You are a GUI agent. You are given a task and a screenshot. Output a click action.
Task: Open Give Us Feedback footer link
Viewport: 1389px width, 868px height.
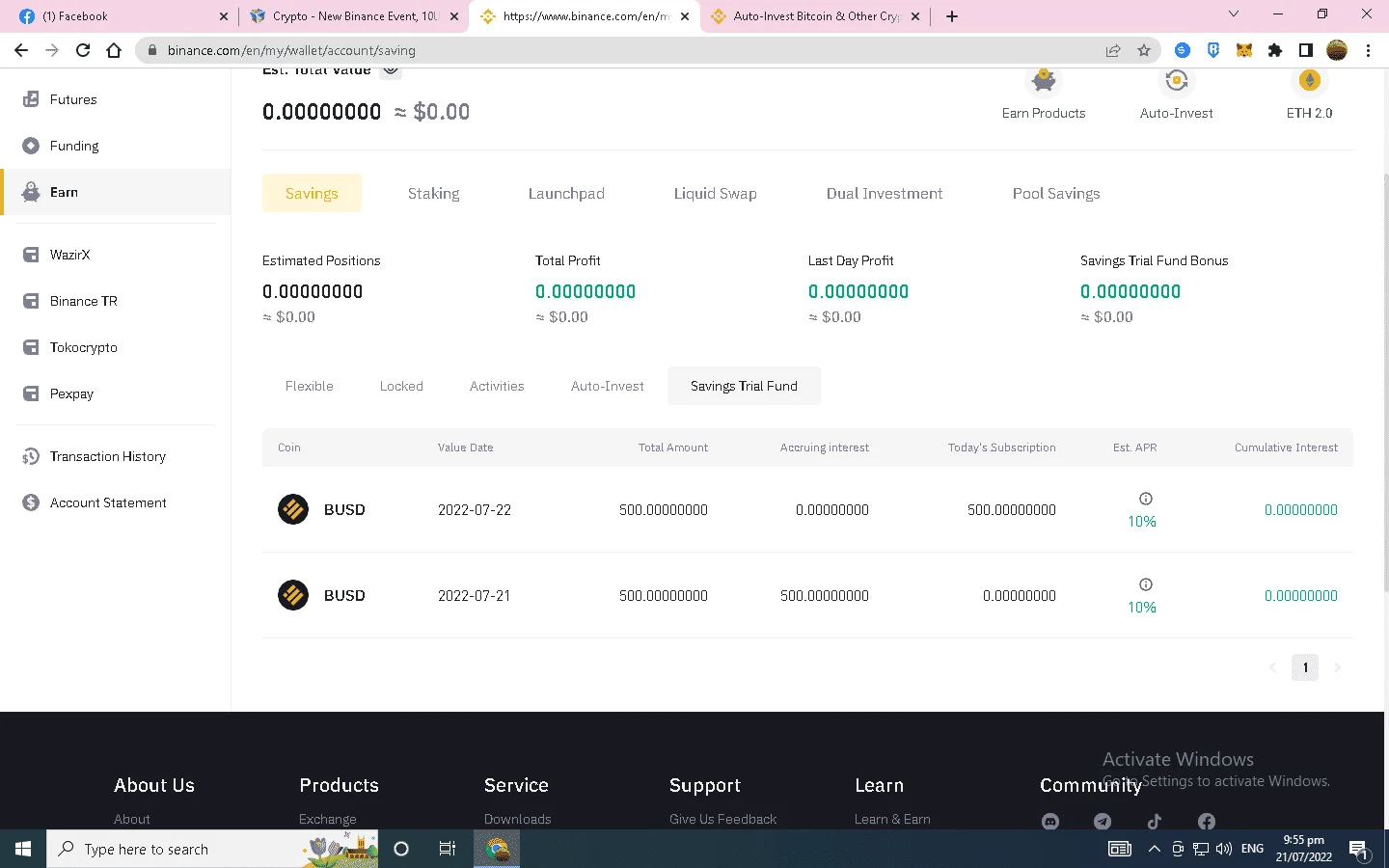click(x=722, y=819)
